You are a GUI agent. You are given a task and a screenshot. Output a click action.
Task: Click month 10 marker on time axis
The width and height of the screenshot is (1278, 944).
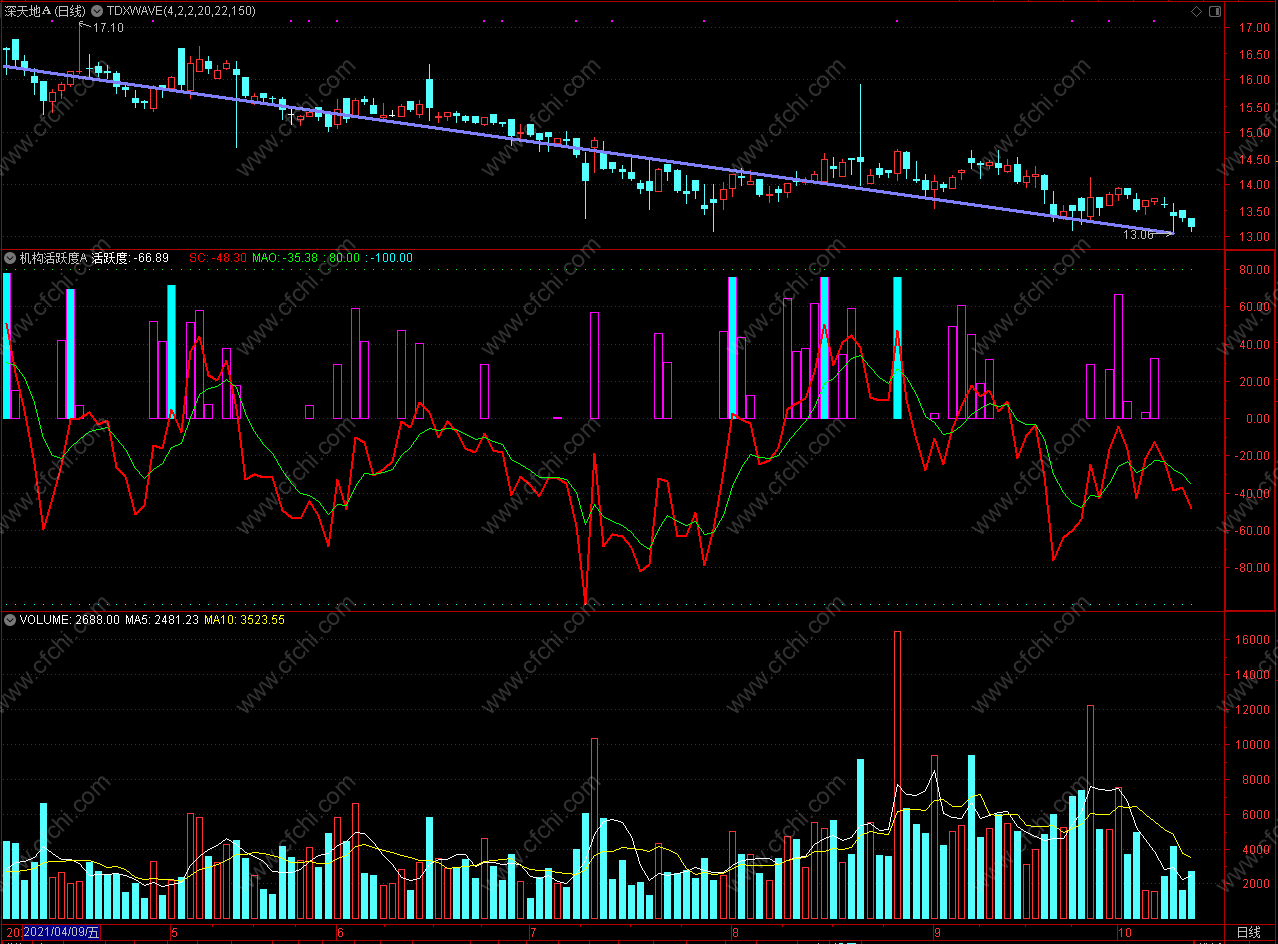pyautogui.click(x=1125, y=932)
